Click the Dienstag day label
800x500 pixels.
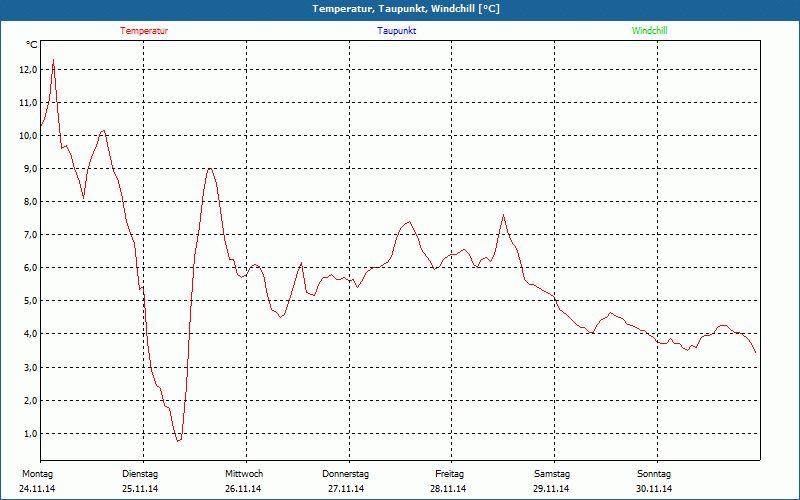(140, 474)
